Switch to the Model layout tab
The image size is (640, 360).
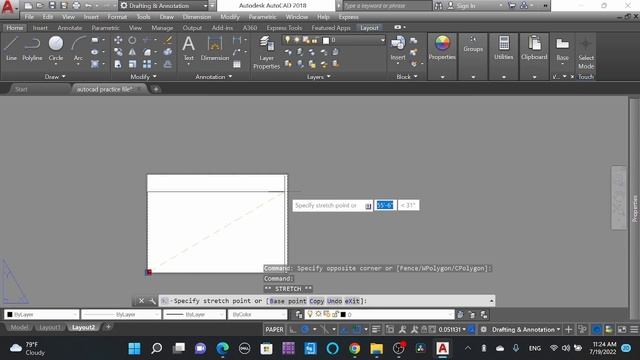coord(19,327)
